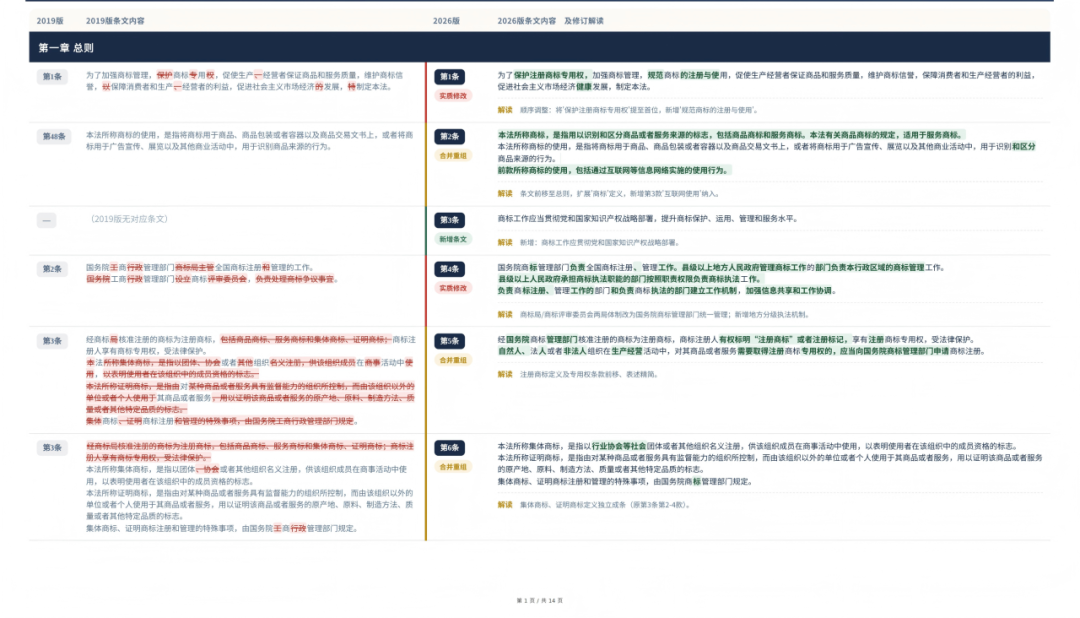Click the "第一章 总则" chapter heading
The width and height of the screenshot is (1080, 618).
[x=66, y=48]
